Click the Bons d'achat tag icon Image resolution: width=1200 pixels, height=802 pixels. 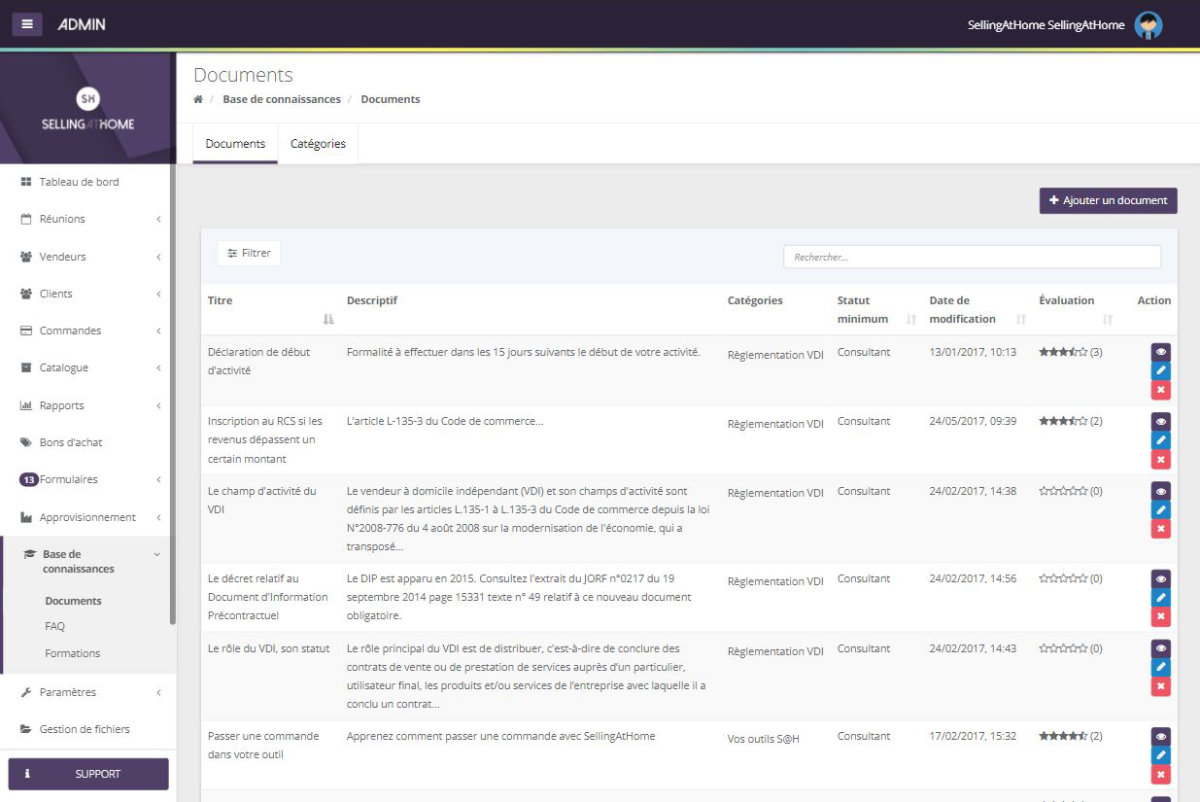click(x=26, y=443)
